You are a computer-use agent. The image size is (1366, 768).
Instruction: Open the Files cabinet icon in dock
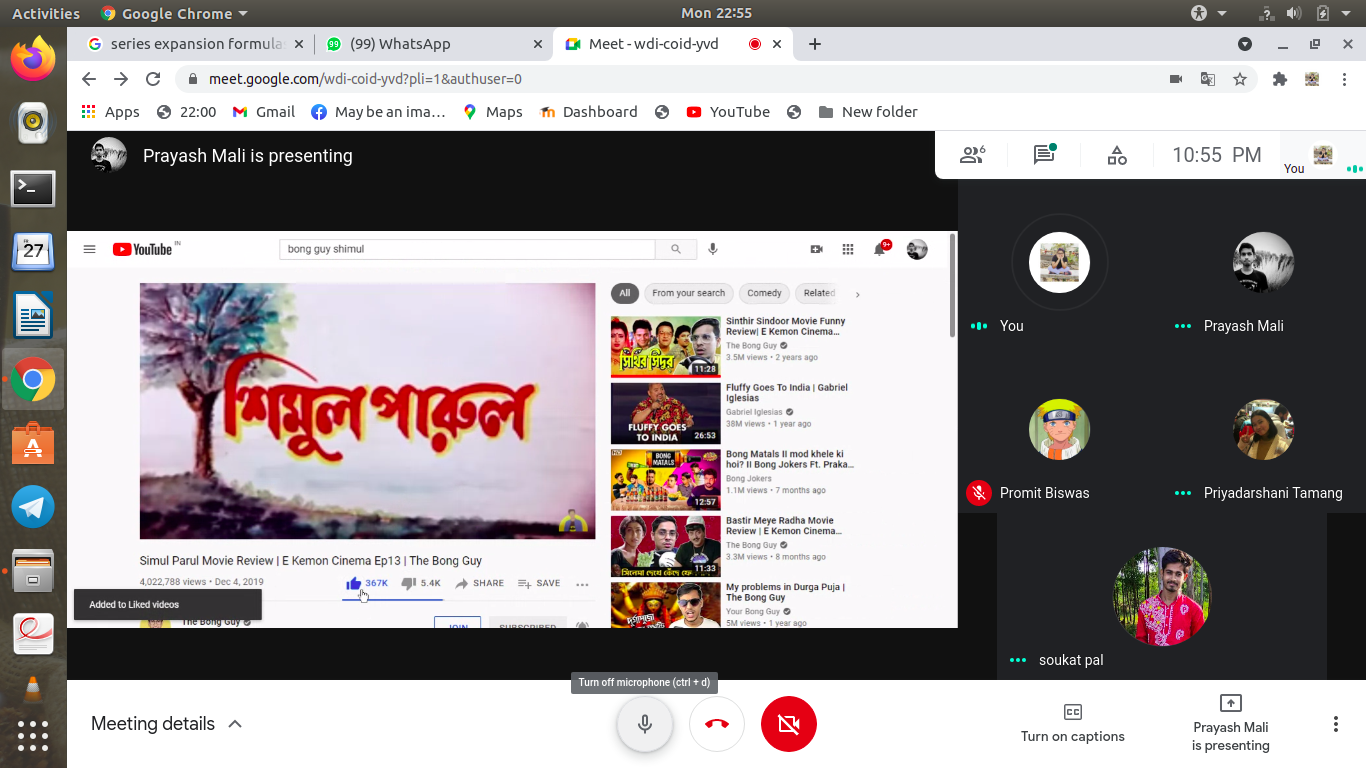[x=33, y=571]
